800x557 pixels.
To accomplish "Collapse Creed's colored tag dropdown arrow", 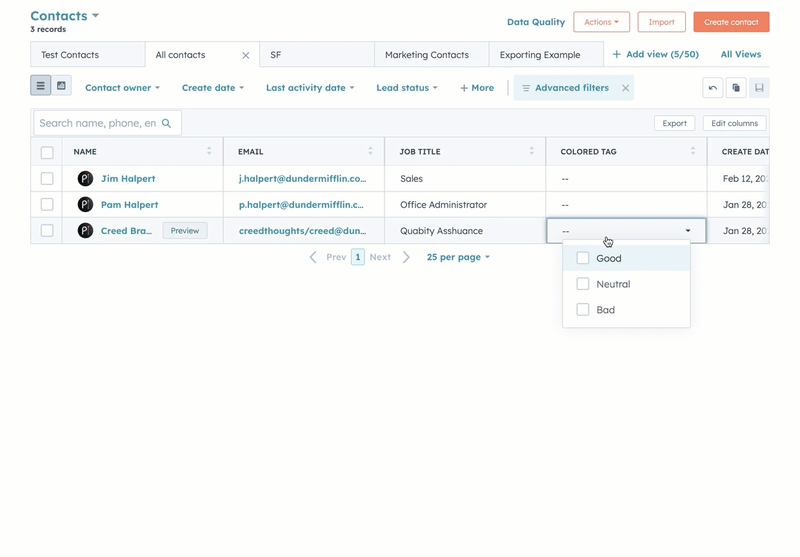I will pos(688,231).
